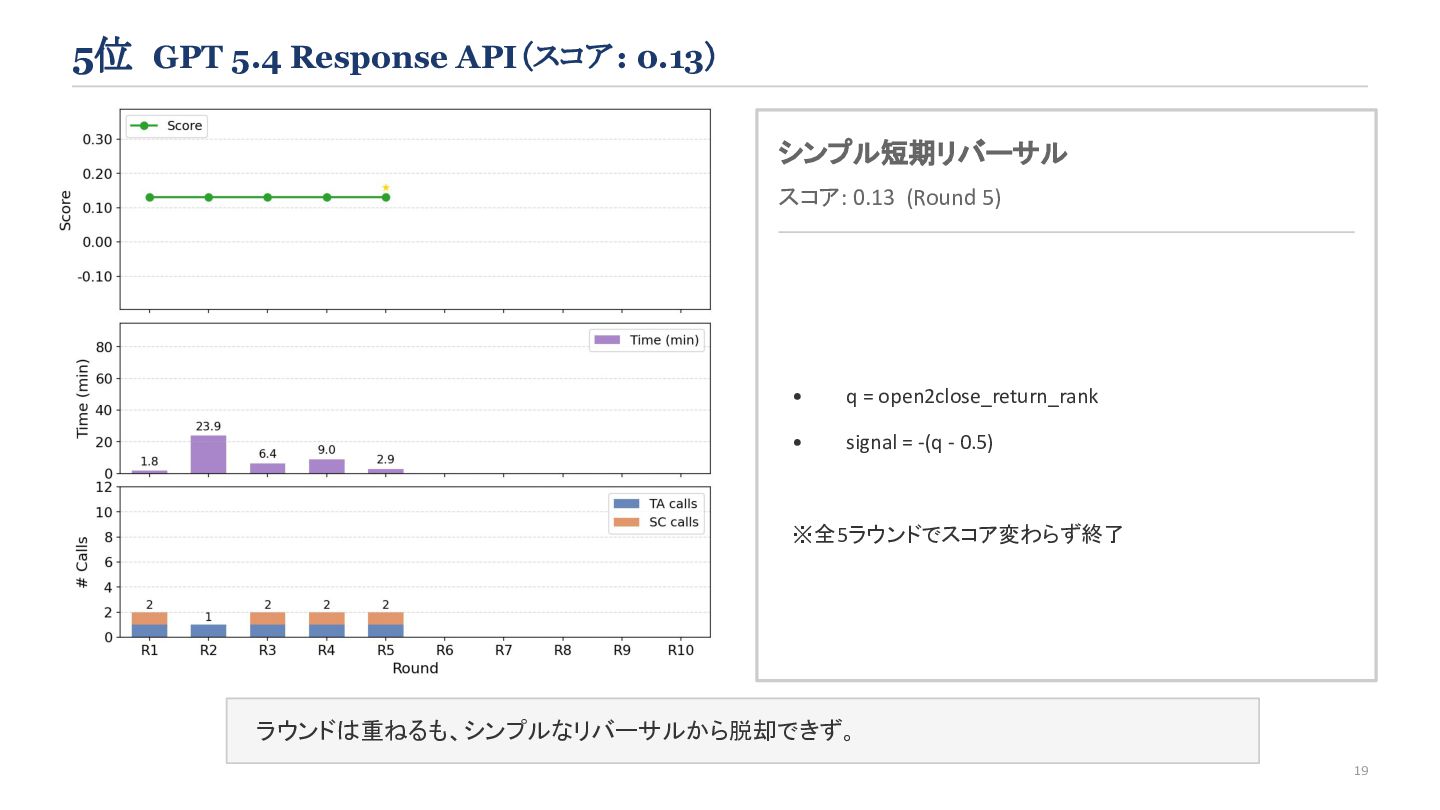The width and height of the screenshot is (1440, 810).
Task: Click the time axis tick '80'
Action: (x=102, y=347)
